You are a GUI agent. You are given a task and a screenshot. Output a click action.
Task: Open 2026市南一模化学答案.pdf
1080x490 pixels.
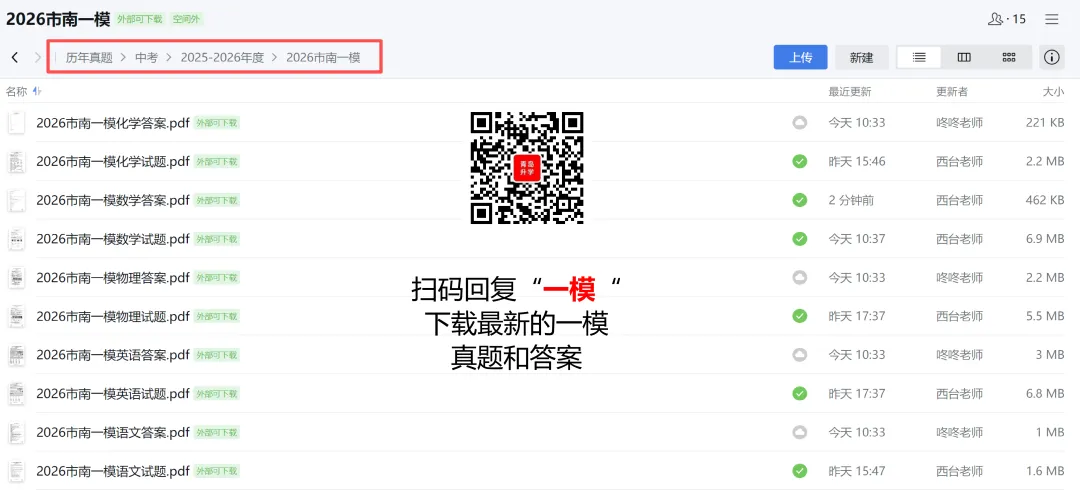(x=112, y=123)
